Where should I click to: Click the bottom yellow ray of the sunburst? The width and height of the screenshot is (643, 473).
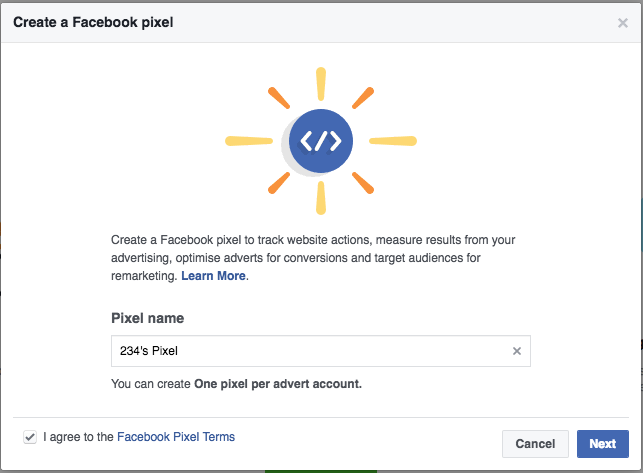[321, 198]
